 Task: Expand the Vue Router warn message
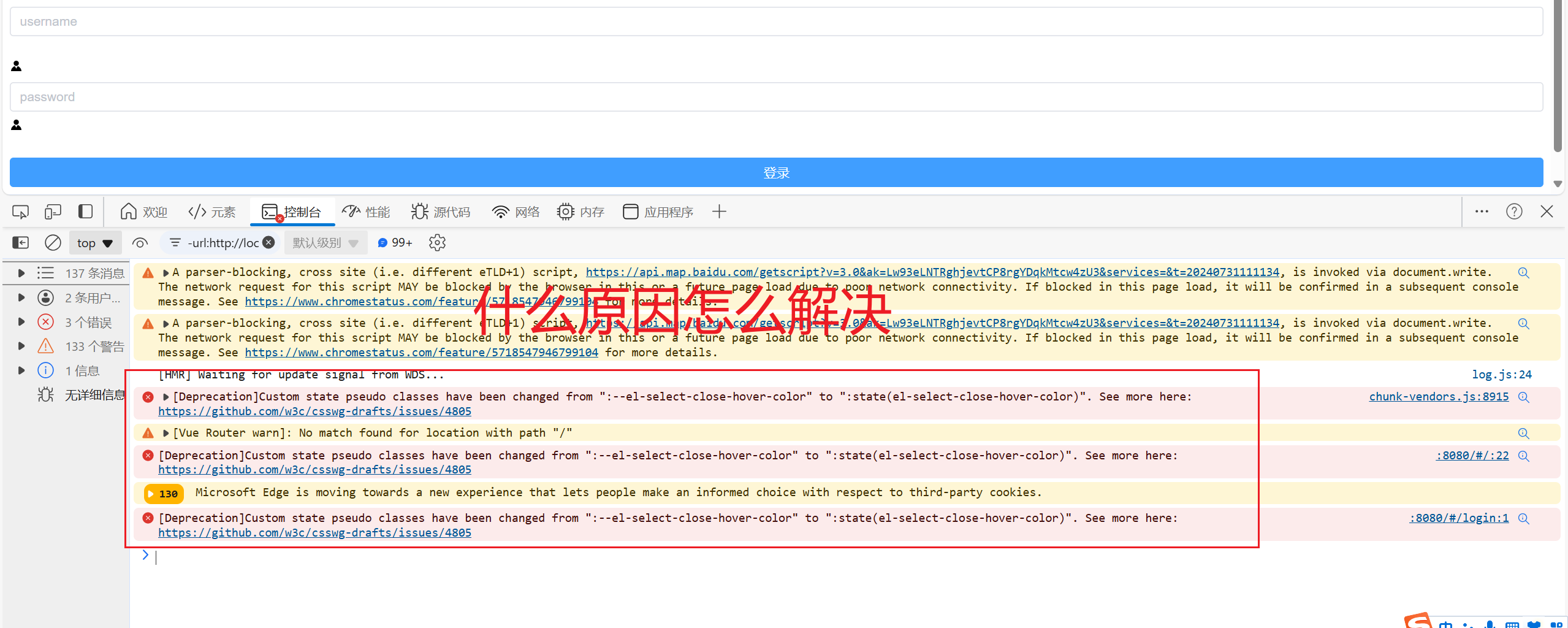166,434
